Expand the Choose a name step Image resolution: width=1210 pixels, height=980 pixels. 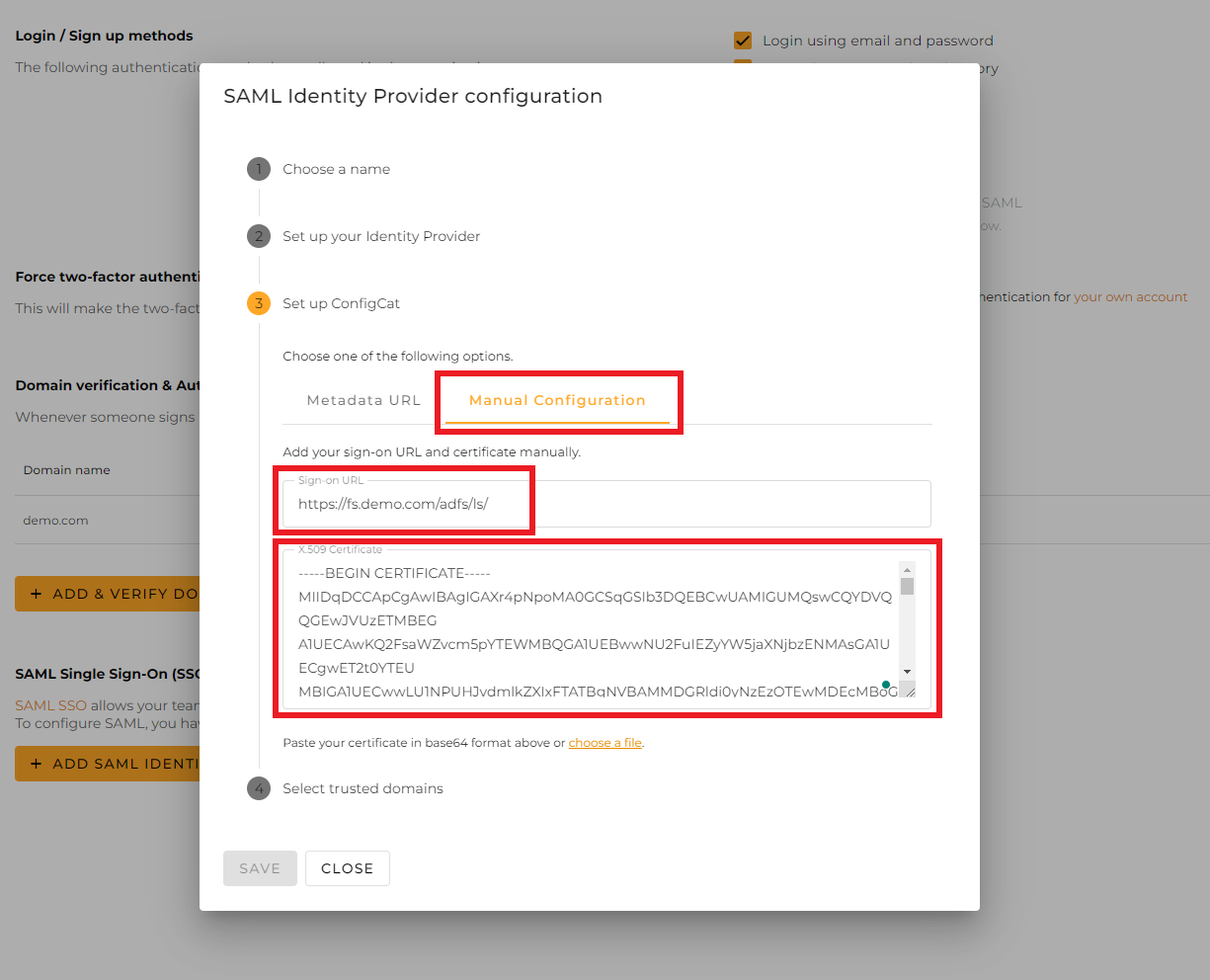pyautogui.click(x=336, y=169)
